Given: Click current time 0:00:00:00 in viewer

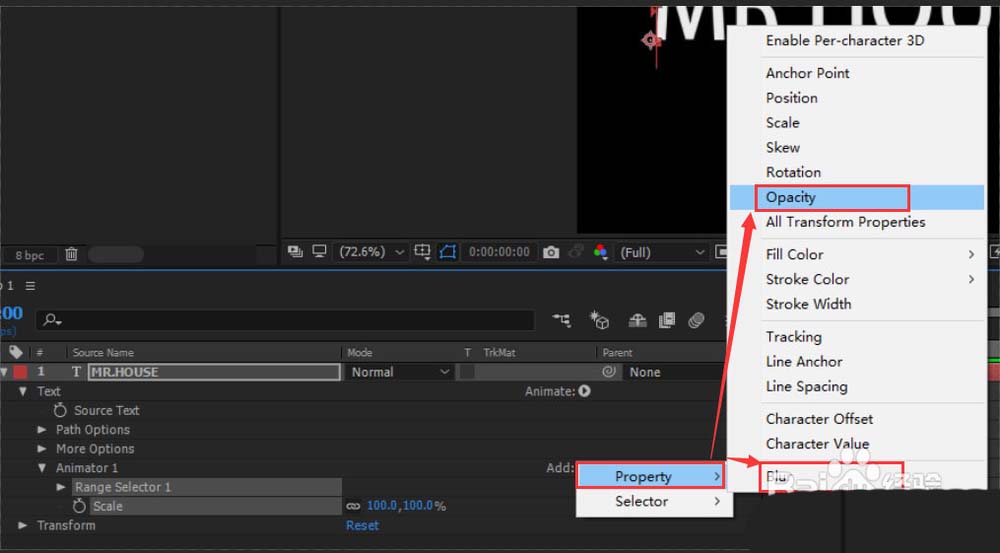Looking at the screenshot, I should (x=499, y=252).
